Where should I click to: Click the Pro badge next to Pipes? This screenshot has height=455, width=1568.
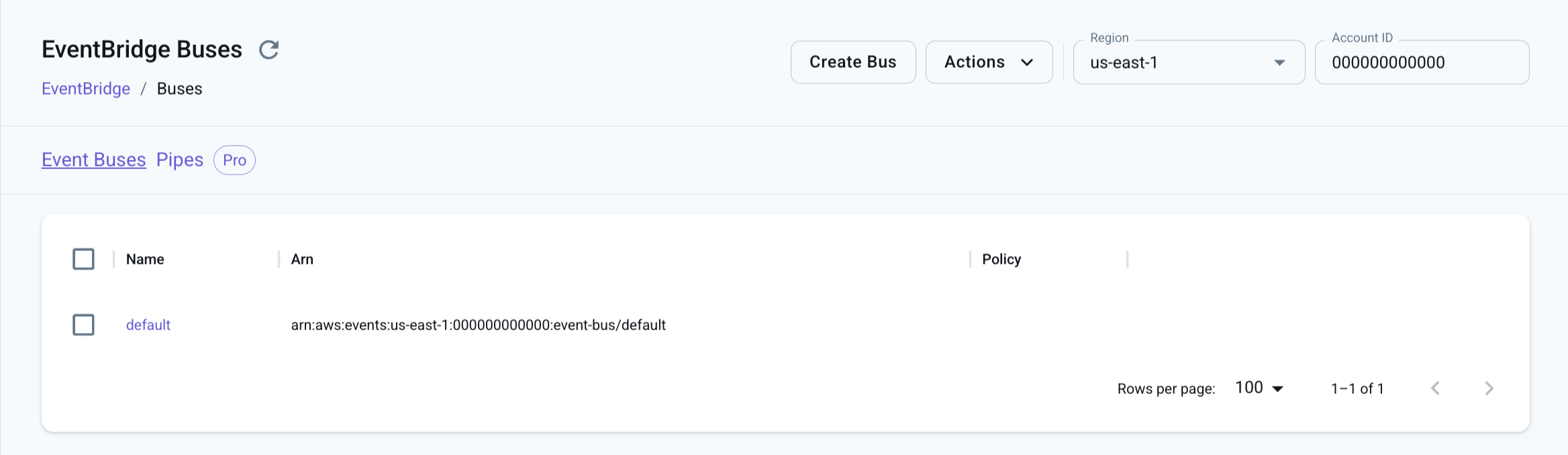pos(234,160)
